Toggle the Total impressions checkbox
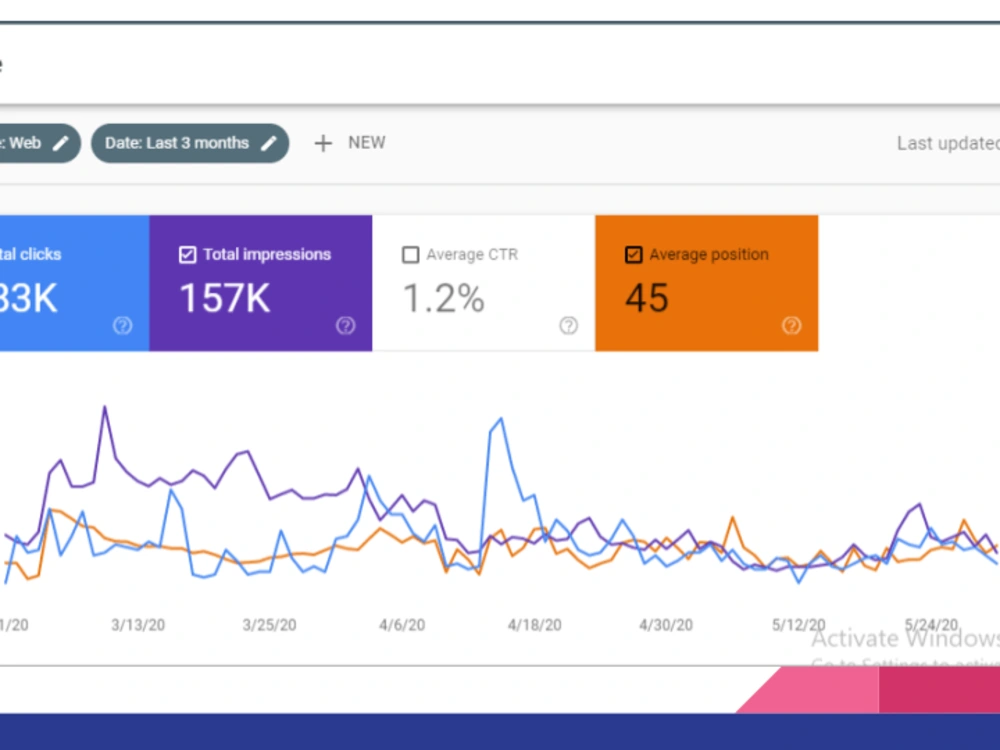The image size is (1000, 750). pos(188,254)
